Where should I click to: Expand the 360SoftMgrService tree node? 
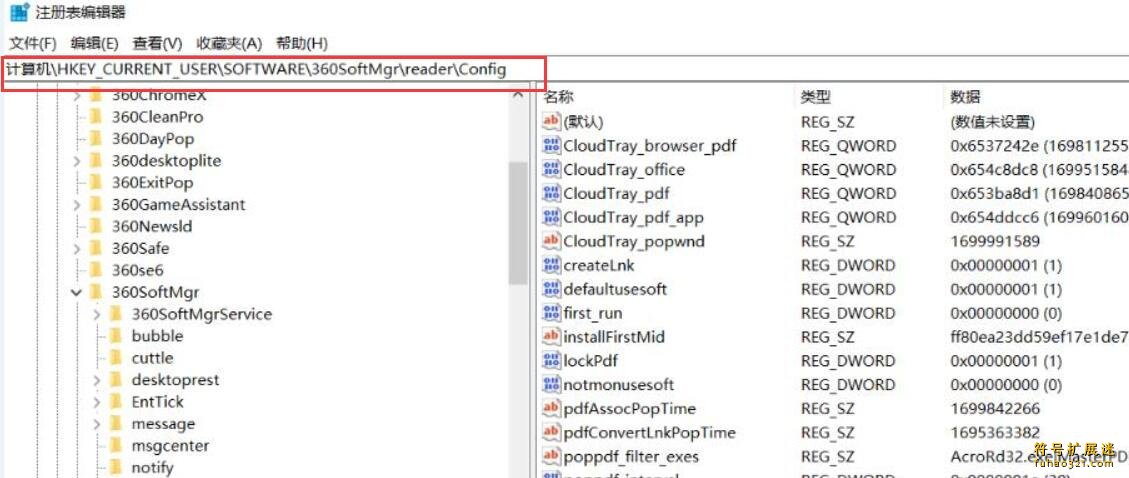(97, 315)
